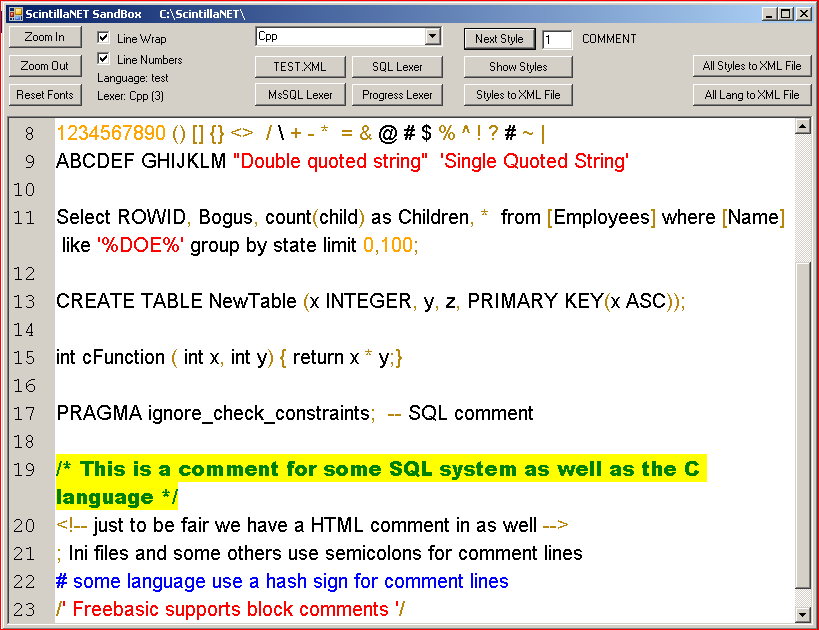Screen dimensions: 819x630
Task: Toggle the Line Wrap checkbox
Action: click(x=103, y=38)
